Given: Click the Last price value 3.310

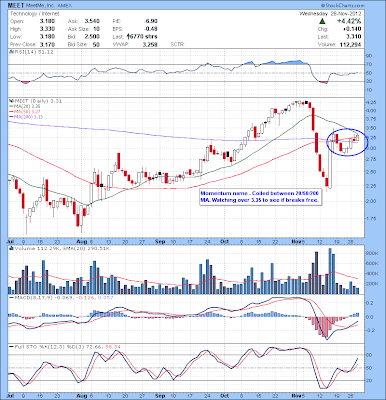Looking at the screenshot, I should pos(353,37).
